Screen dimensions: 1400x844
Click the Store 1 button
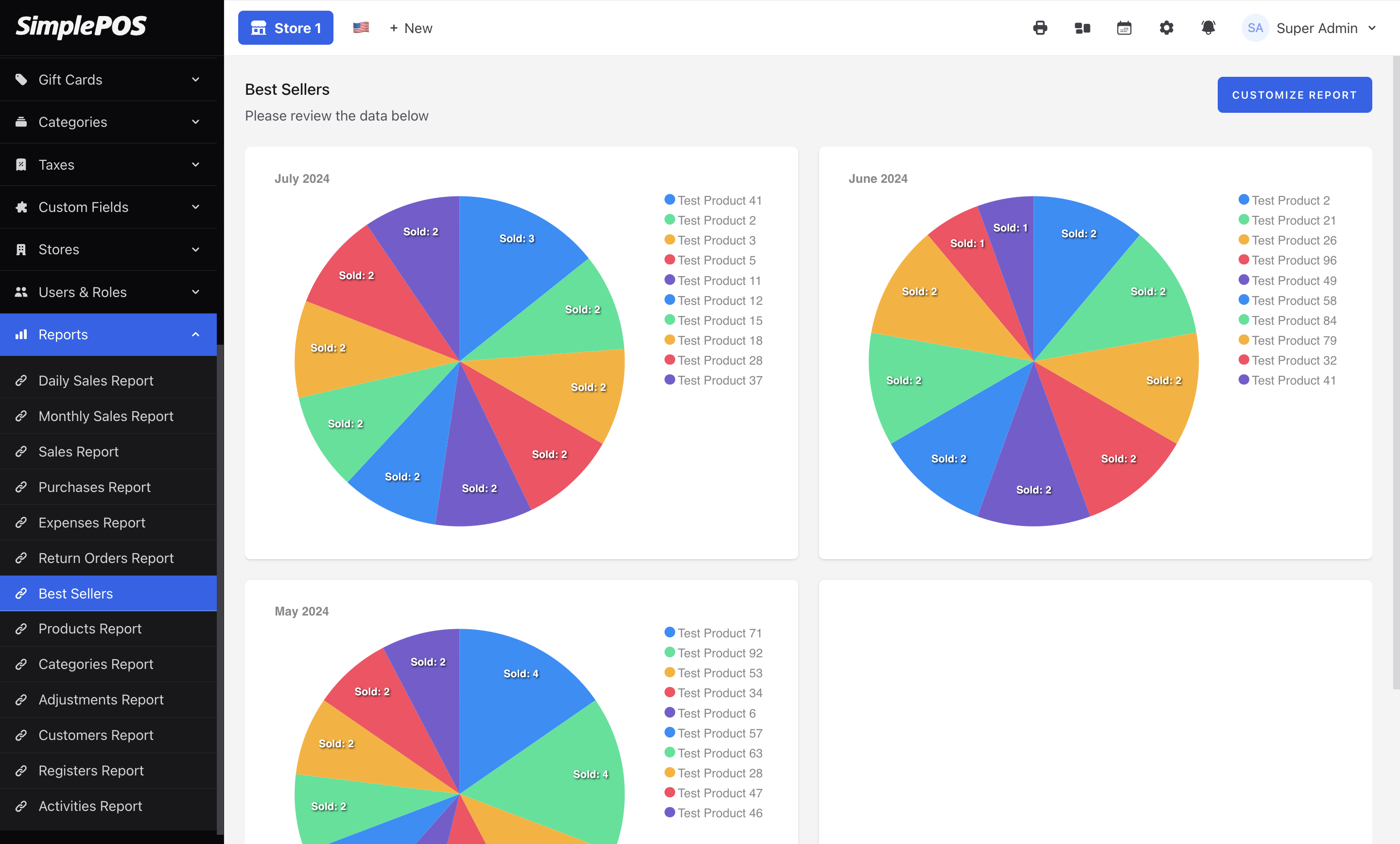point(286,28)
